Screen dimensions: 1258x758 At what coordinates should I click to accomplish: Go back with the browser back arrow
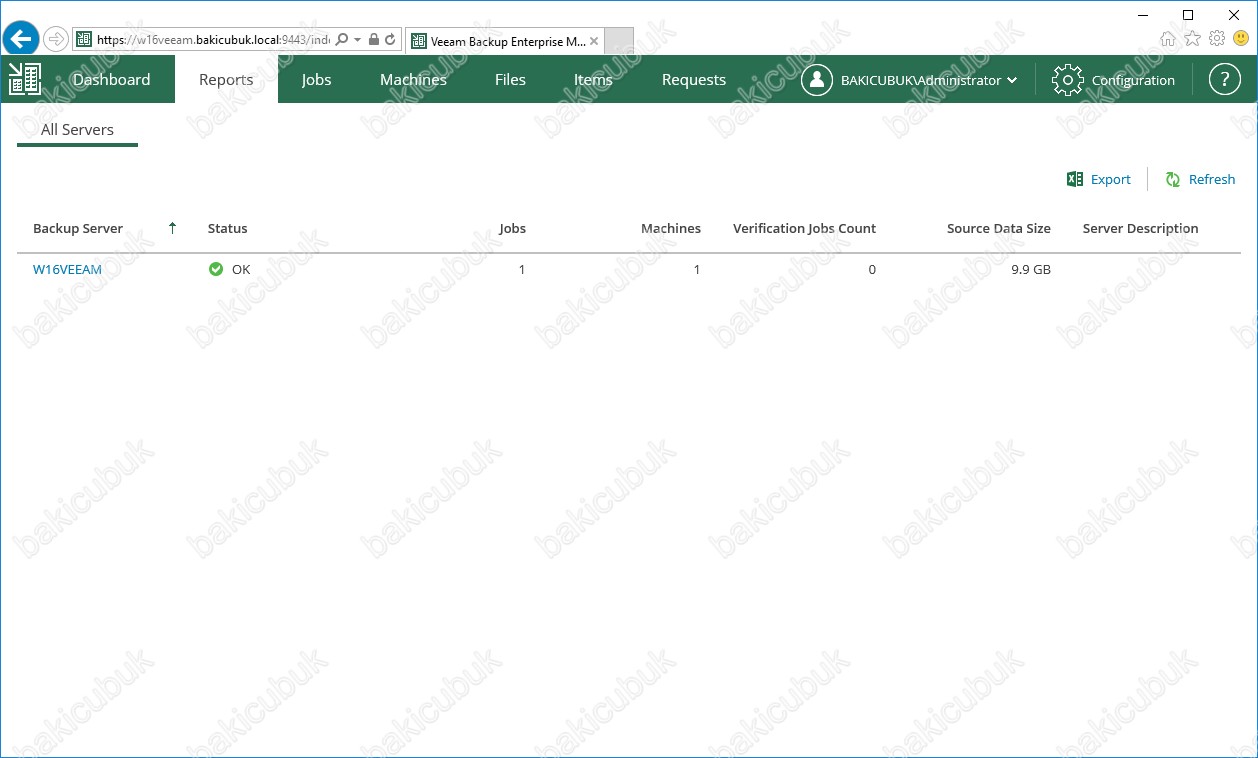coord(21,39)
